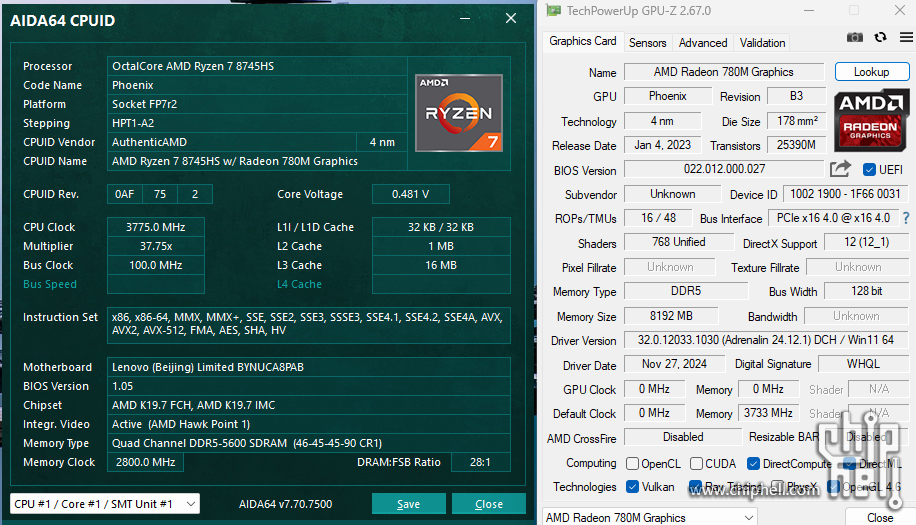
Task: Click the BIOS share/export icon in GPU-Z
Action: pos(840,169)
